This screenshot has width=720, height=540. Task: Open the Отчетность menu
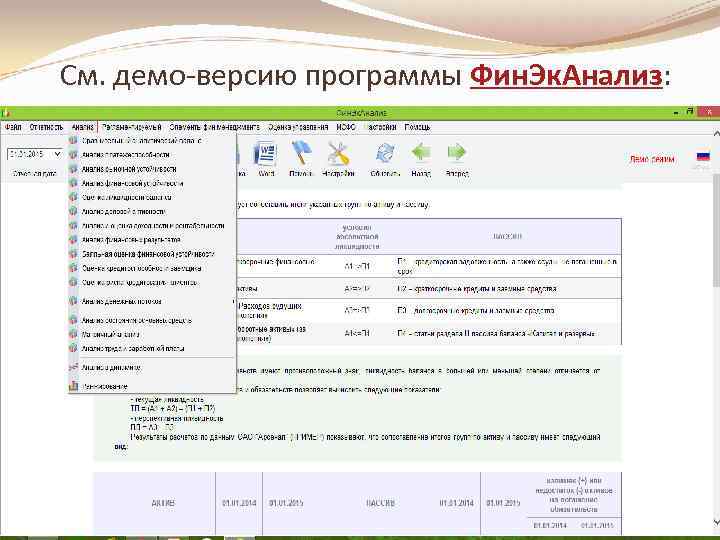coord(46,127)
